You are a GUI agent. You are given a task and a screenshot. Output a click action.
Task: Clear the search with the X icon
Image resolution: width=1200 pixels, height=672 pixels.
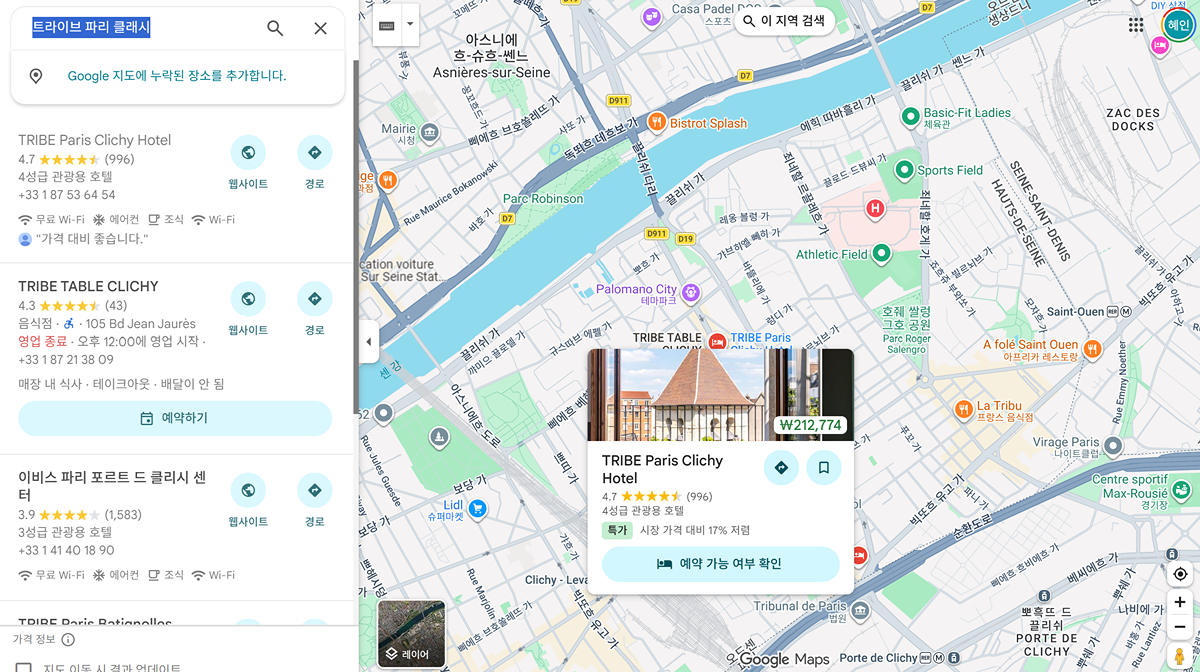click(320, 28)
